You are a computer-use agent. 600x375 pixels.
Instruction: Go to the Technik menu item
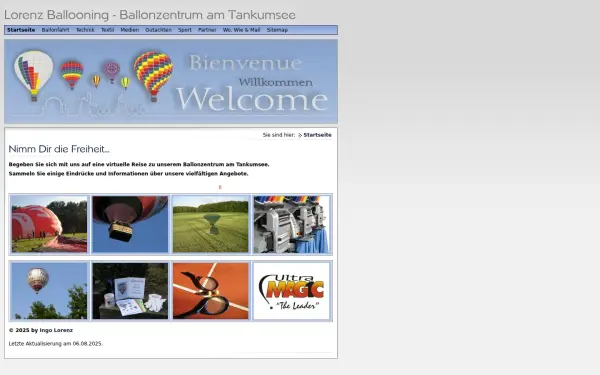[85, 30]
